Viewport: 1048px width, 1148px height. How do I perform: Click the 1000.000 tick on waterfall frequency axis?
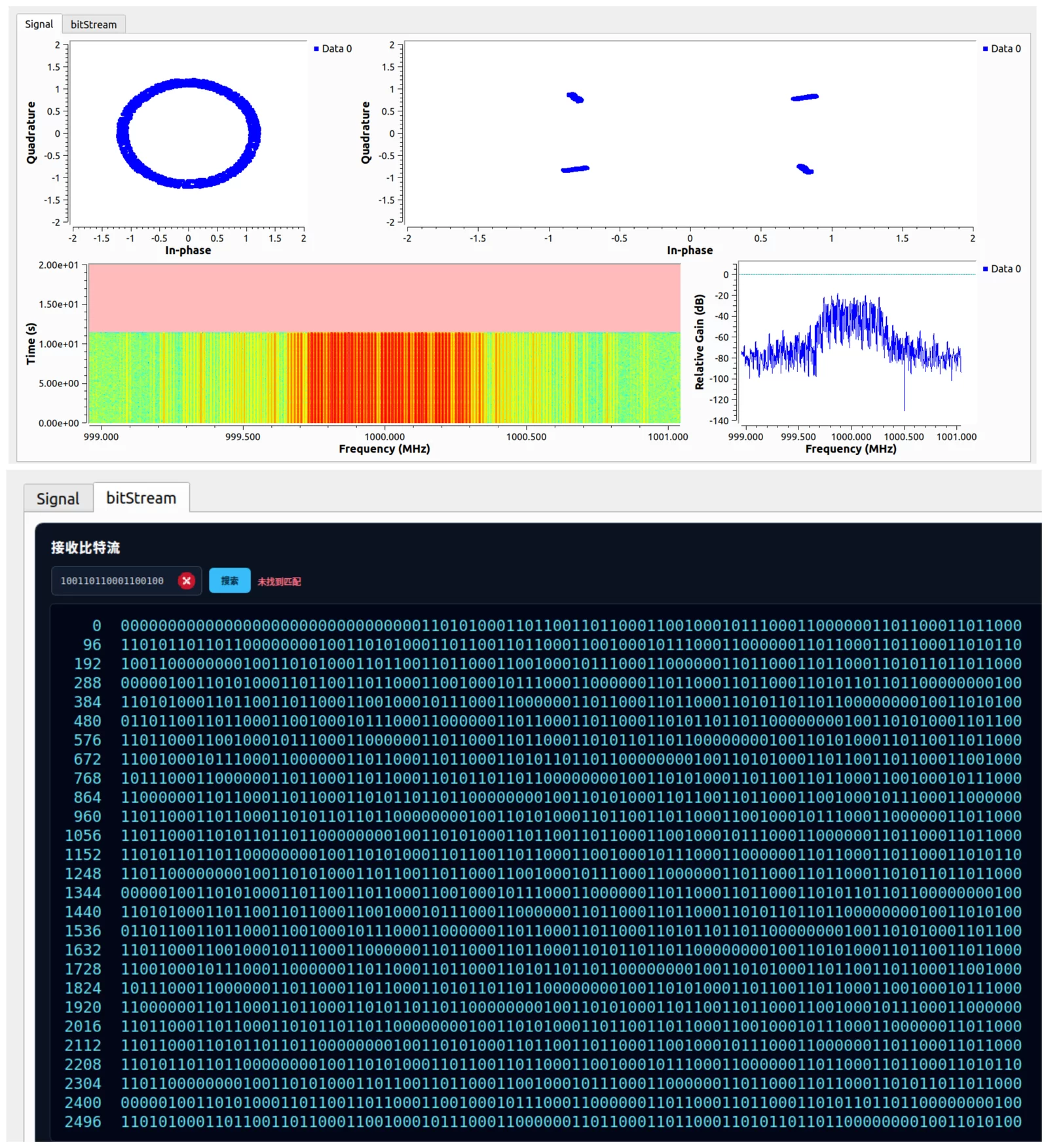point(384,437)
